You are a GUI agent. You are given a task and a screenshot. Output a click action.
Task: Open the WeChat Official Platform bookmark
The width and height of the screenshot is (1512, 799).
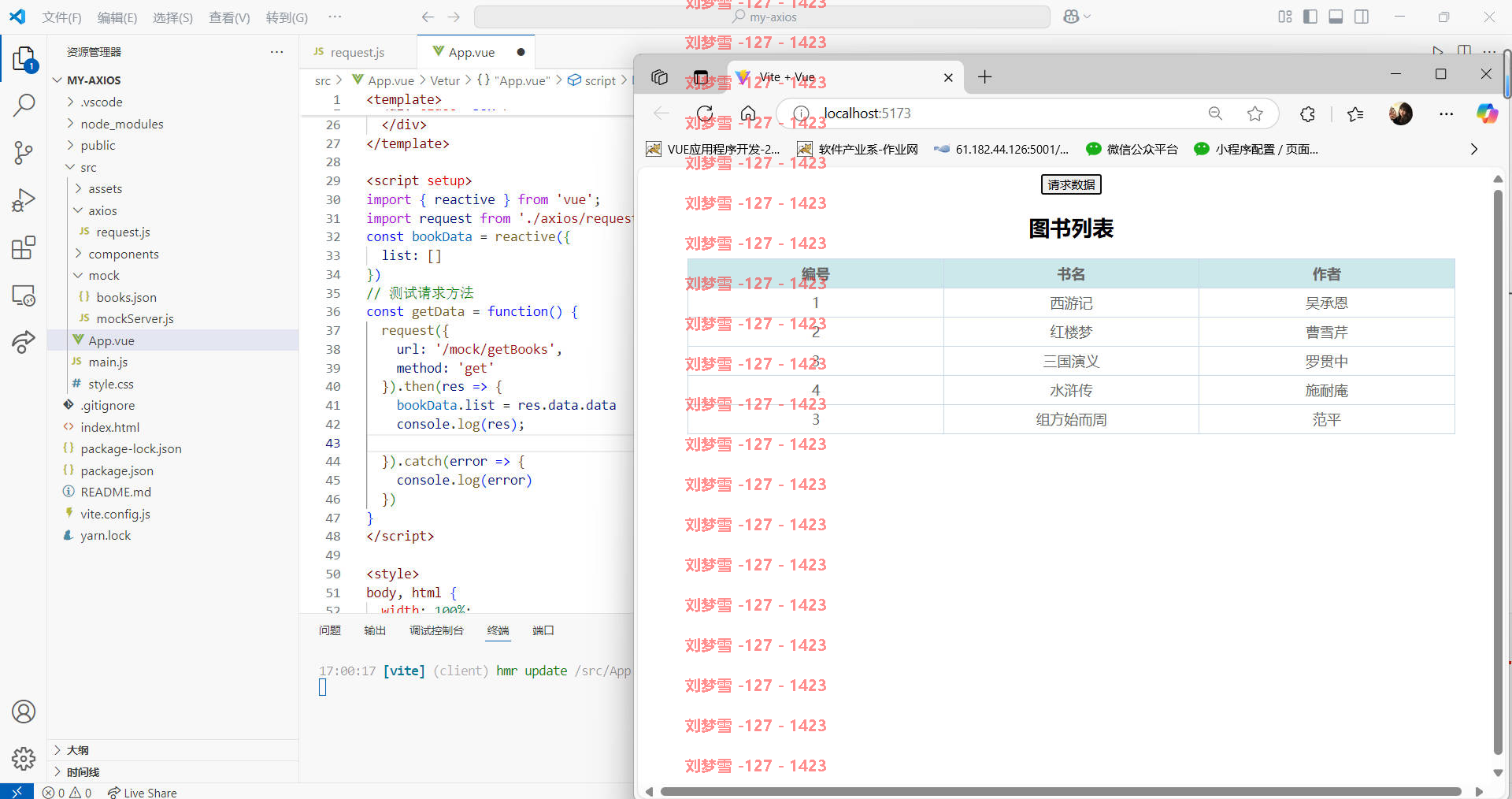pyautogui.click(x=1132, y=149)
